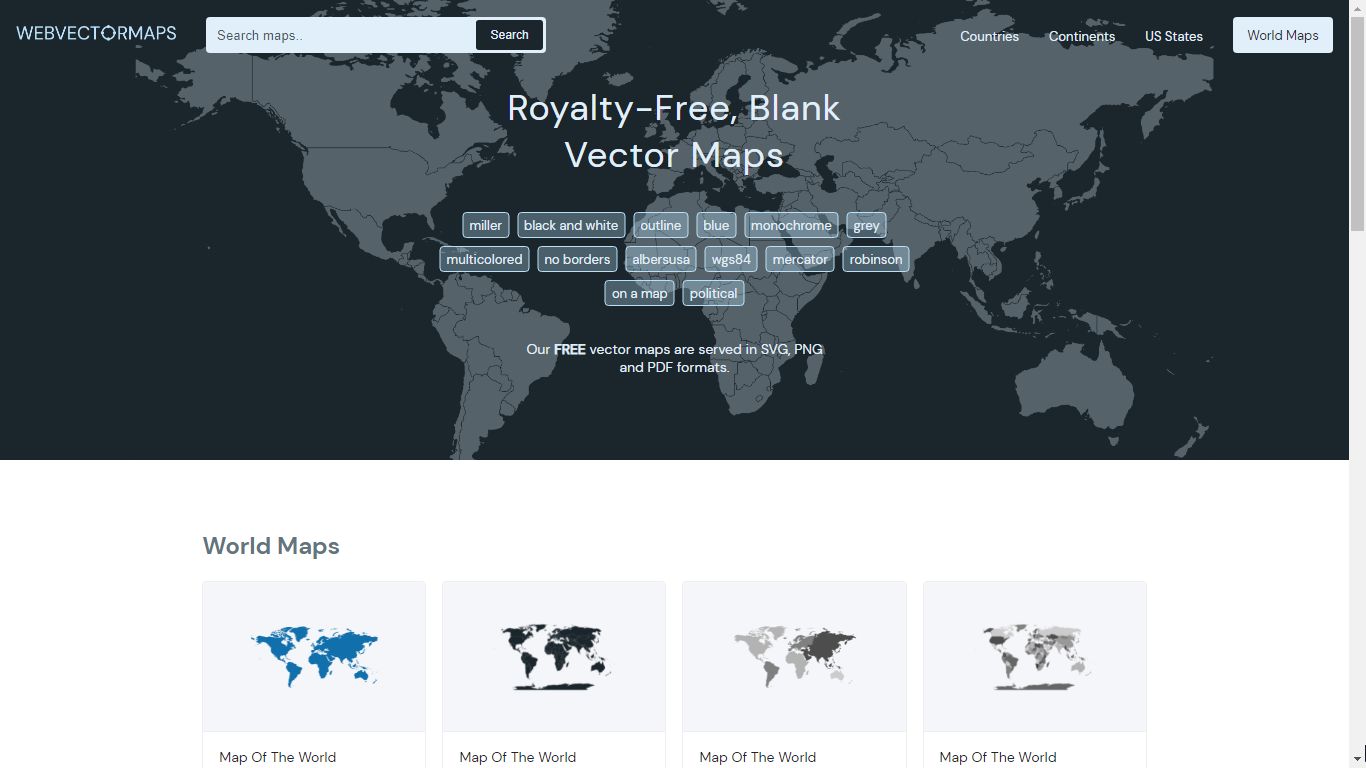Filter maps by the miller tag
Viewport: 1366px width, 768px height.
[x=485, y=225]
